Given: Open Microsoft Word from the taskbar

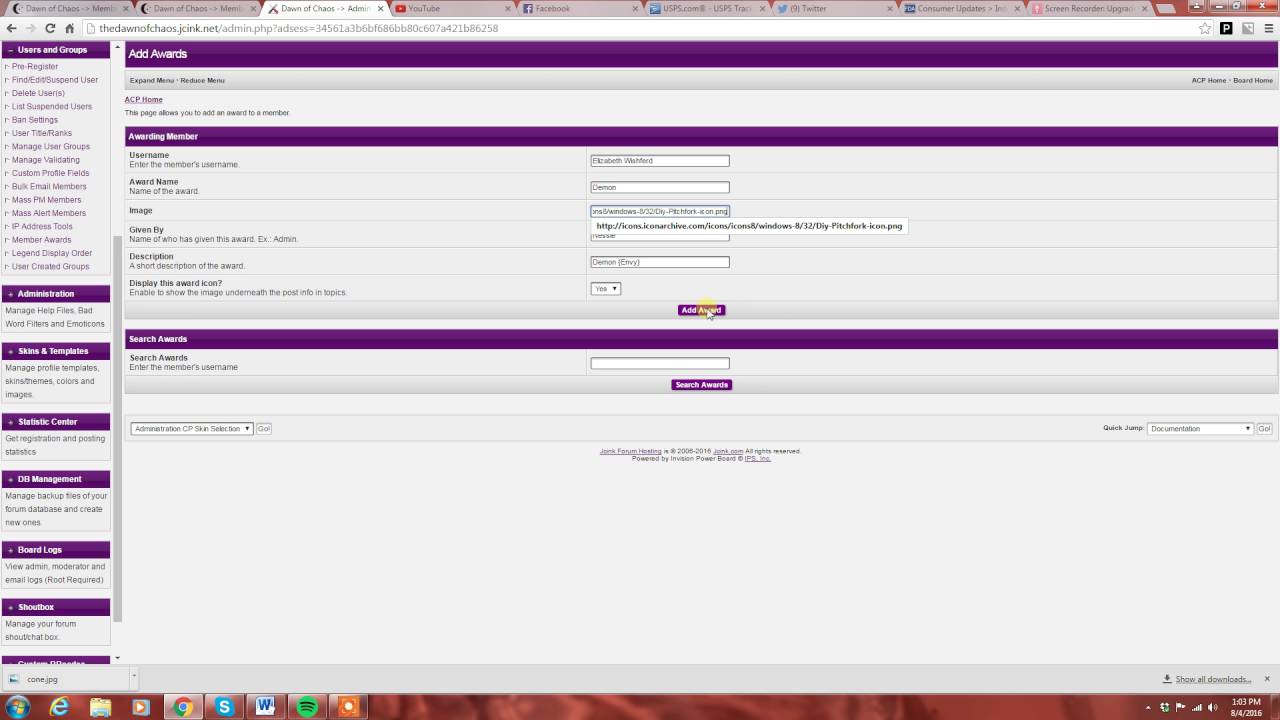Looking at the screenshot, I should pyautogui.click(x=265, y=707).
